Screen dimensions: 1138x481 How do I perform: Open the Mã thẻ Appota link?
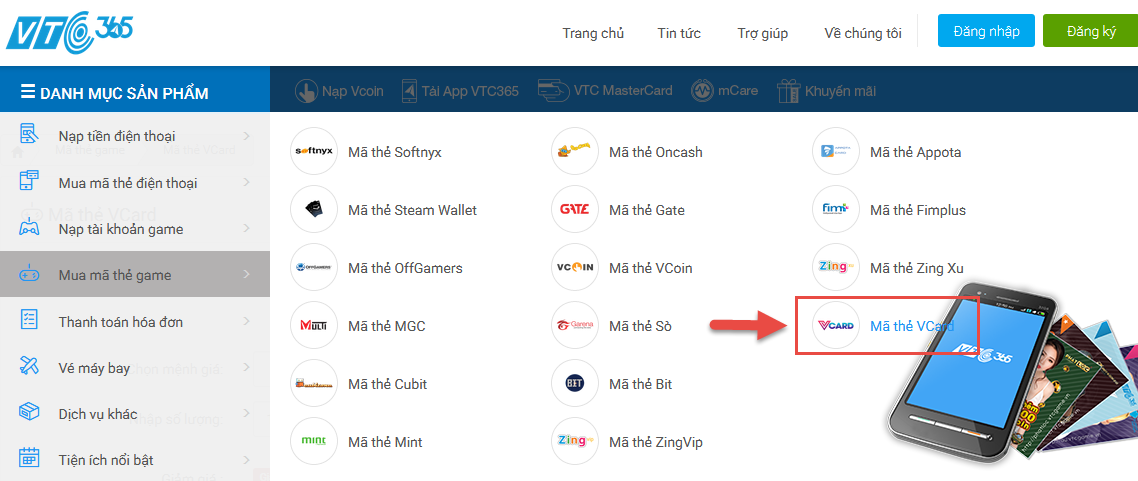click(x=915, y=152)
